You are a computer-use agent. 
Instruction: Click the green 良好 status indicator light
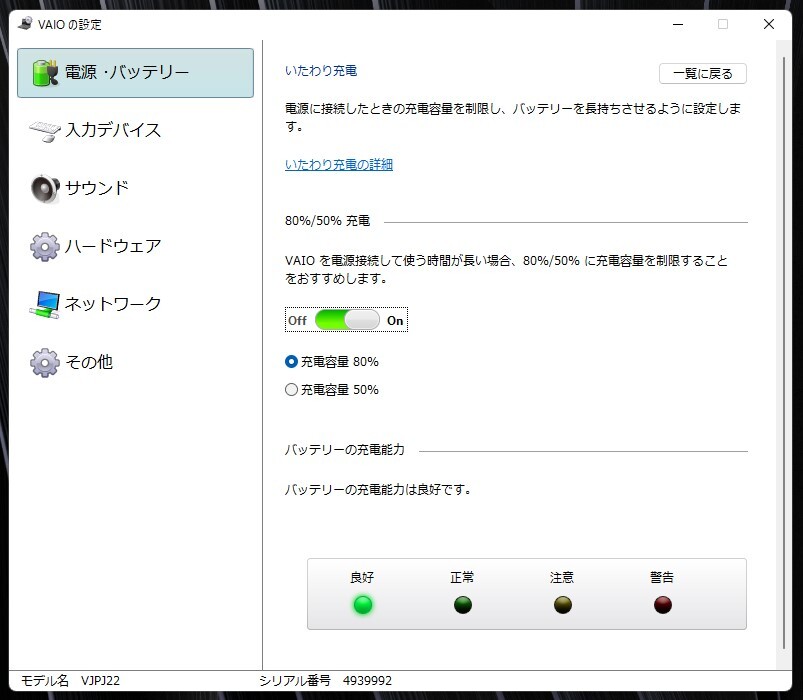(x=363, y=605)
